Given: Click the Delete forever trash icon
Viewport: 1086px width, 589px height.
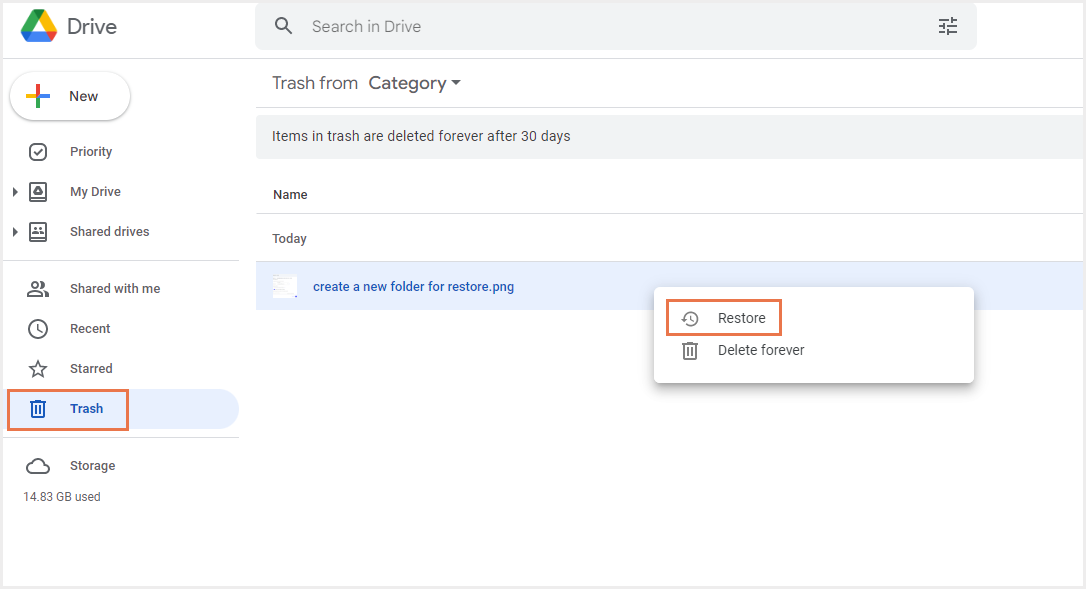Looking at the screenshot, I should coord(690,351).
